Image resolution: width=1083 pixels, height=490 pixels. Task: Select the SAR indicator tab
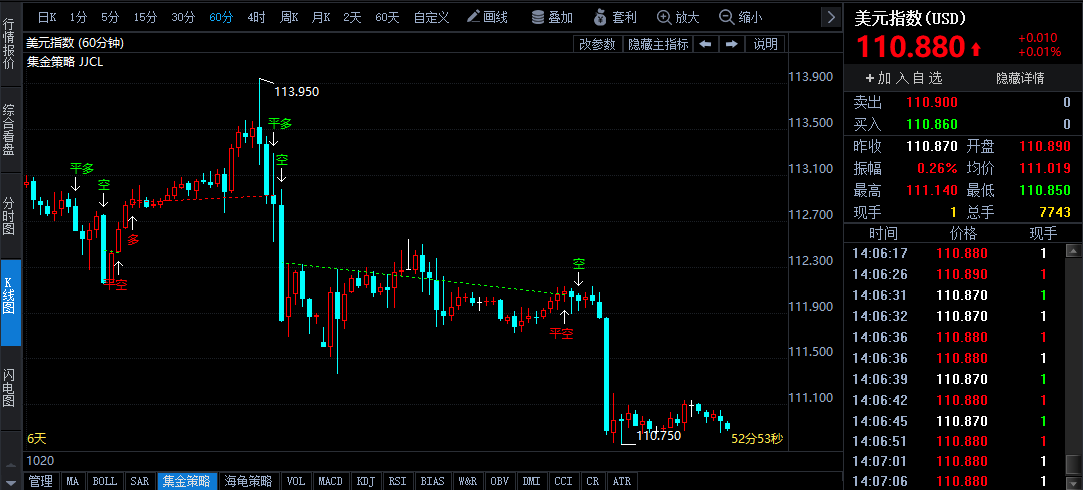139,481
